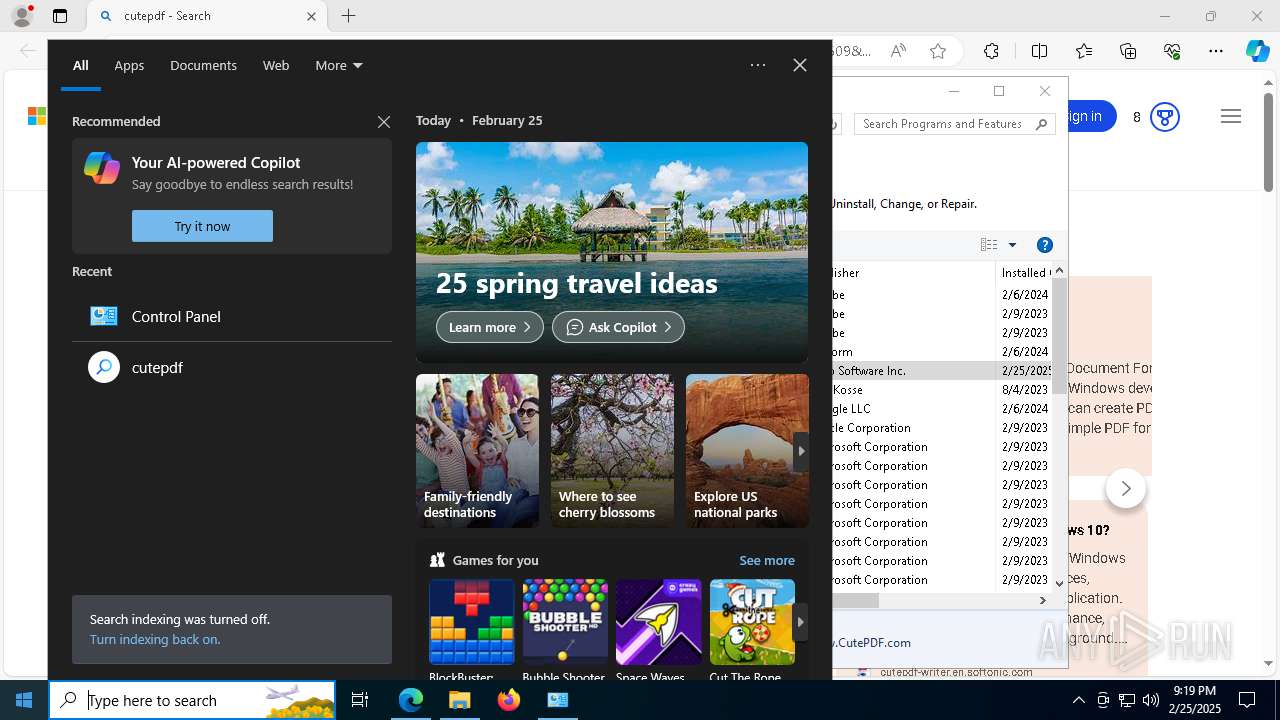Open the view options dropdown in Programs and Features
The height and width of the screenshot is (720, 1280).
tap(1012, 245)
